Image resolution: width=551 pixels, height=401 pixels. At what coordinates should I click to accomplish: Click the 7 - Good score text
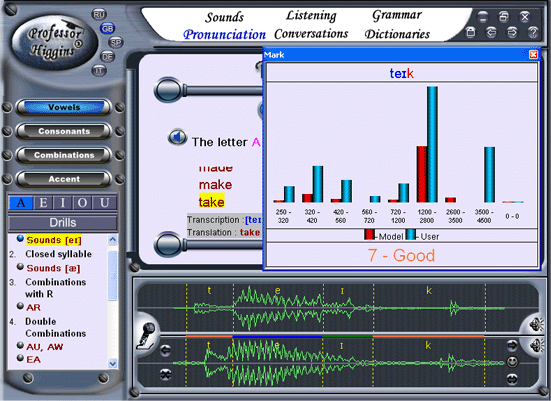pyautogui.click(x=401, y=256)
